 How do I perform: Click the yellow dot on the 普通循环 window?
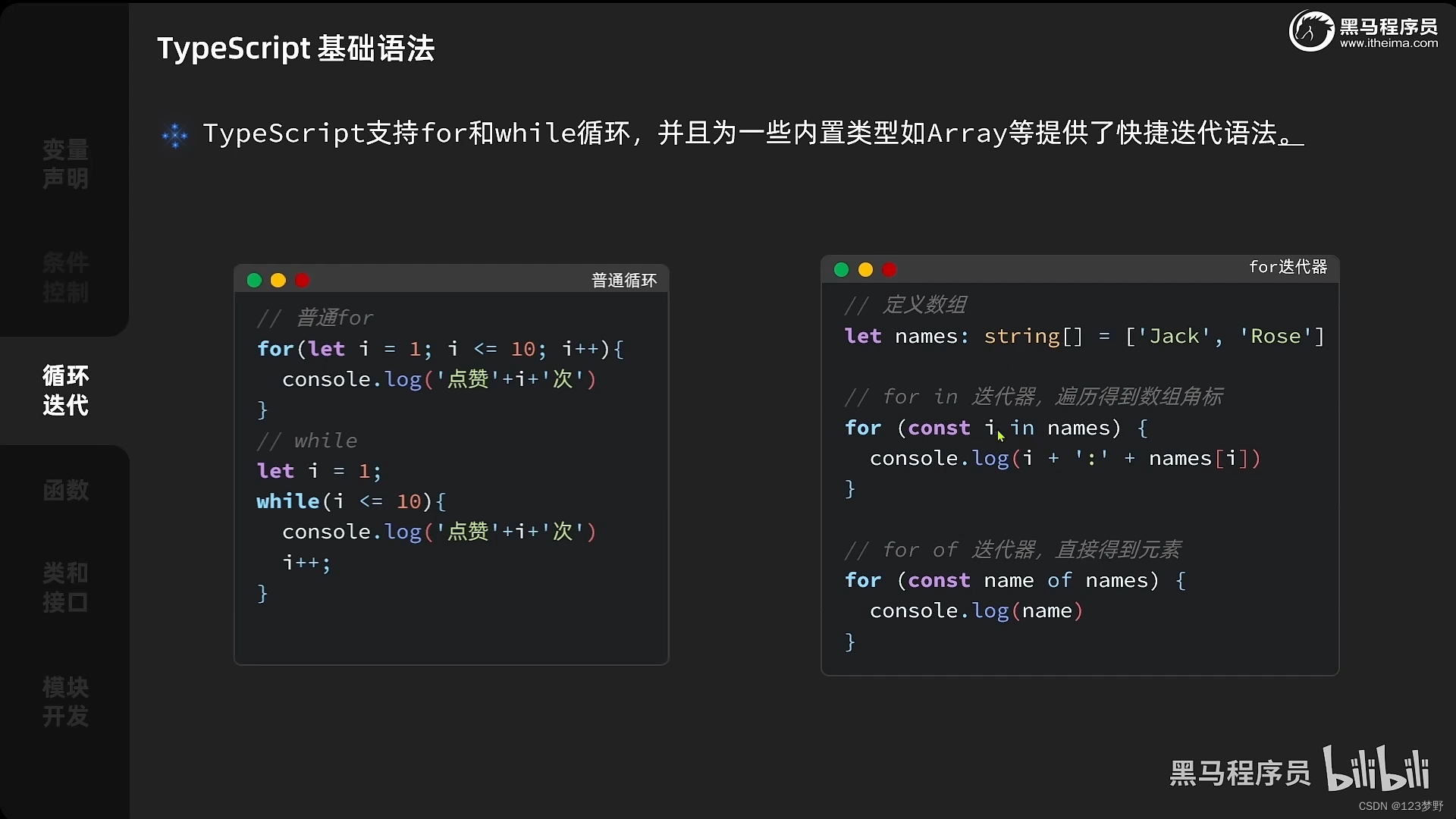(x=278, y=280)
